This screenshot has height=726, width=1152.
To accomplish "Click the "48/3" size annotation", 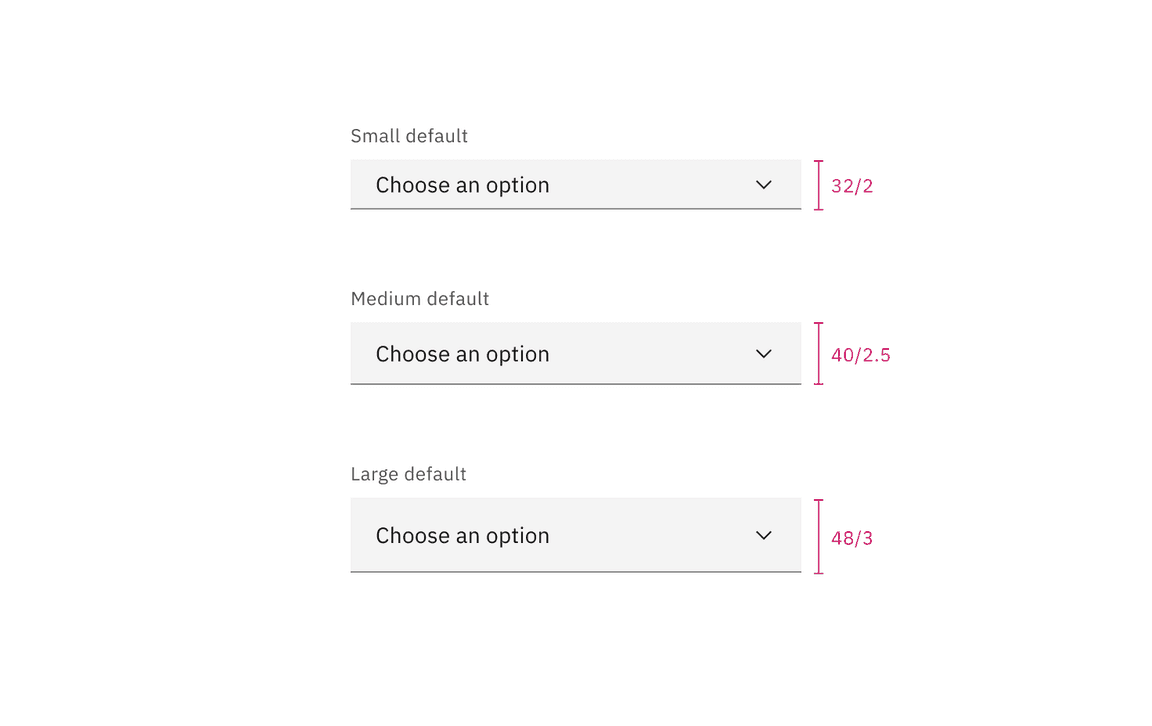I will tap(852, 538).
